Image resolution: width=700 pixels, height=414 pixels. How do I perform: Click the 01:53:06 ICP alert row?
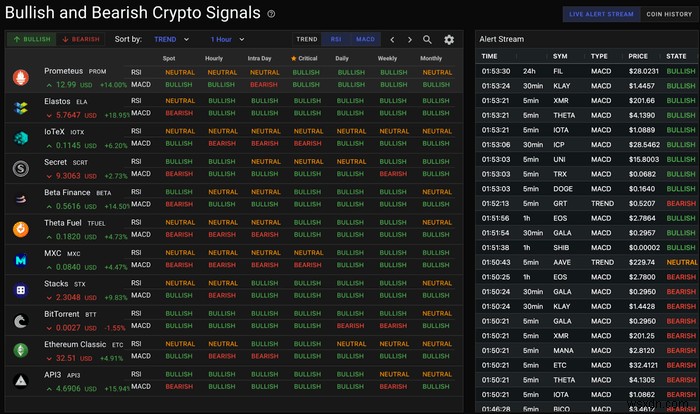point(587,145)
